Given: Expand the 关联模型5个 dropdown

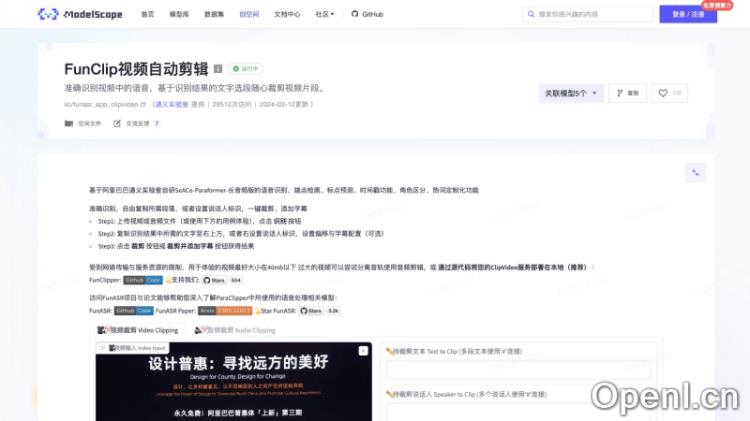Looking at the screenshot, I should 571,93.
